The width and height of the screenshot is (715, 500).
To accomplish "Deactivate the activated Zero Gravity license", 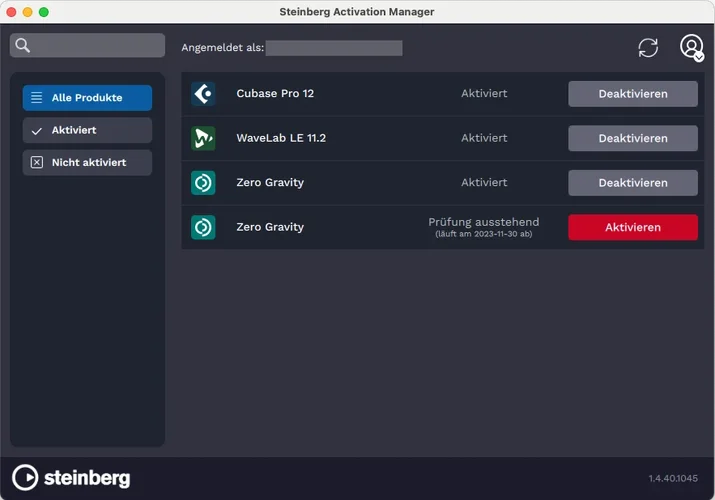I will (633, 183).
